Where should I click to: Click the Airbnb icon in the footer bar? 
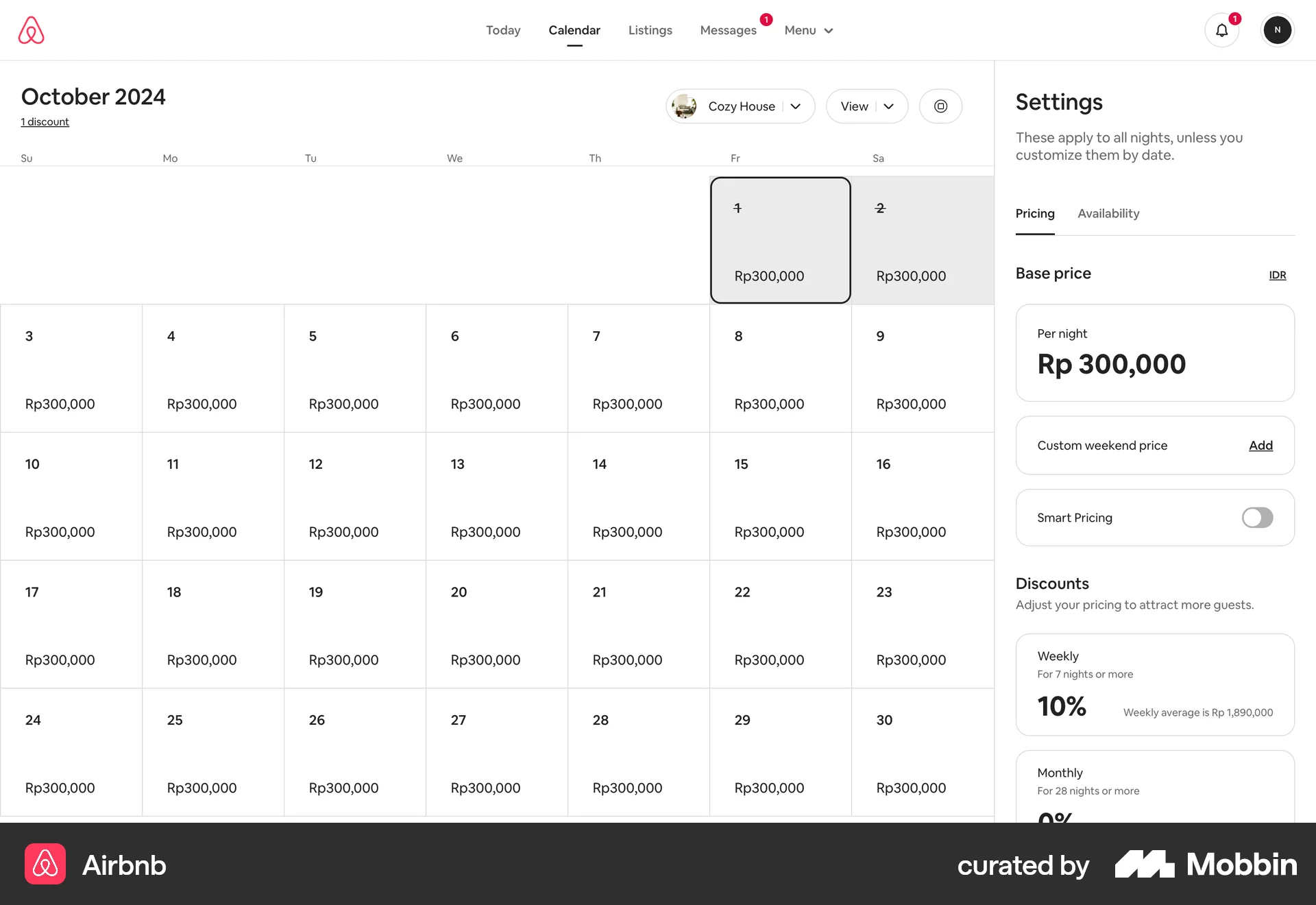click(x=45, y=865)
